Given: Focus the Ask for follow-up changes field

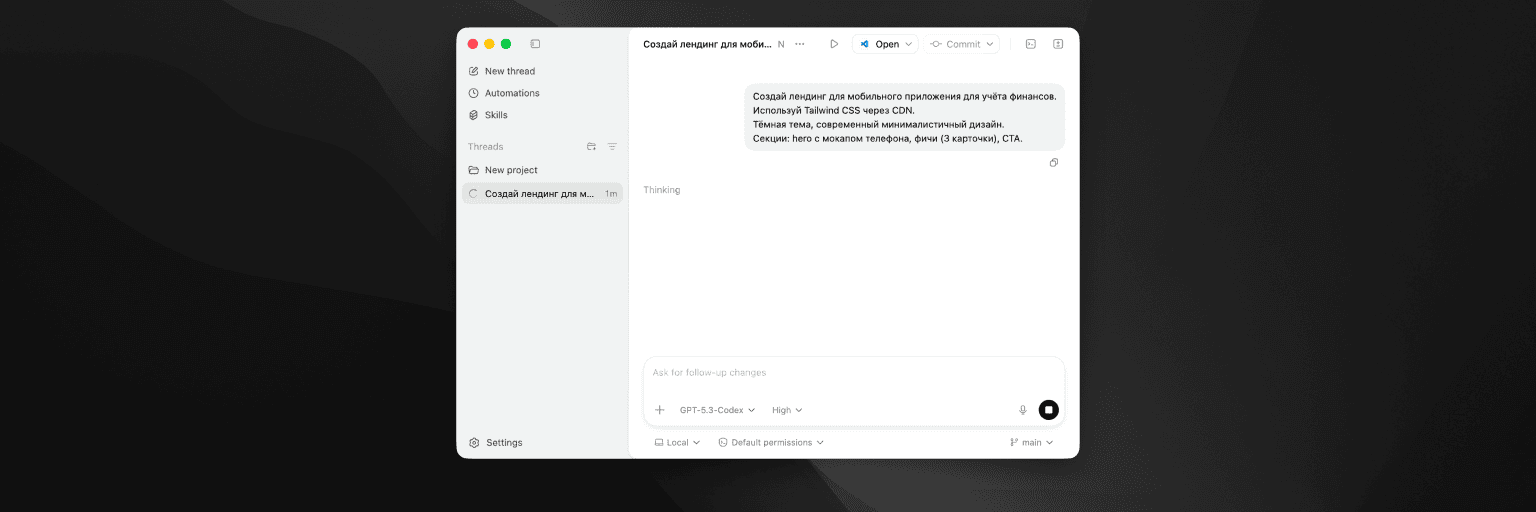Looking at the screenshot, I should [854, 373].
